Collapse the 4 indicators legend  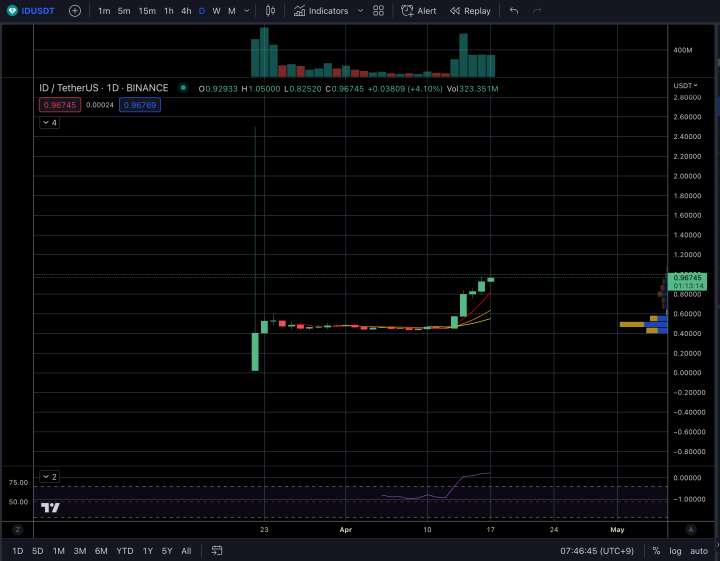(x=50, y=123)
